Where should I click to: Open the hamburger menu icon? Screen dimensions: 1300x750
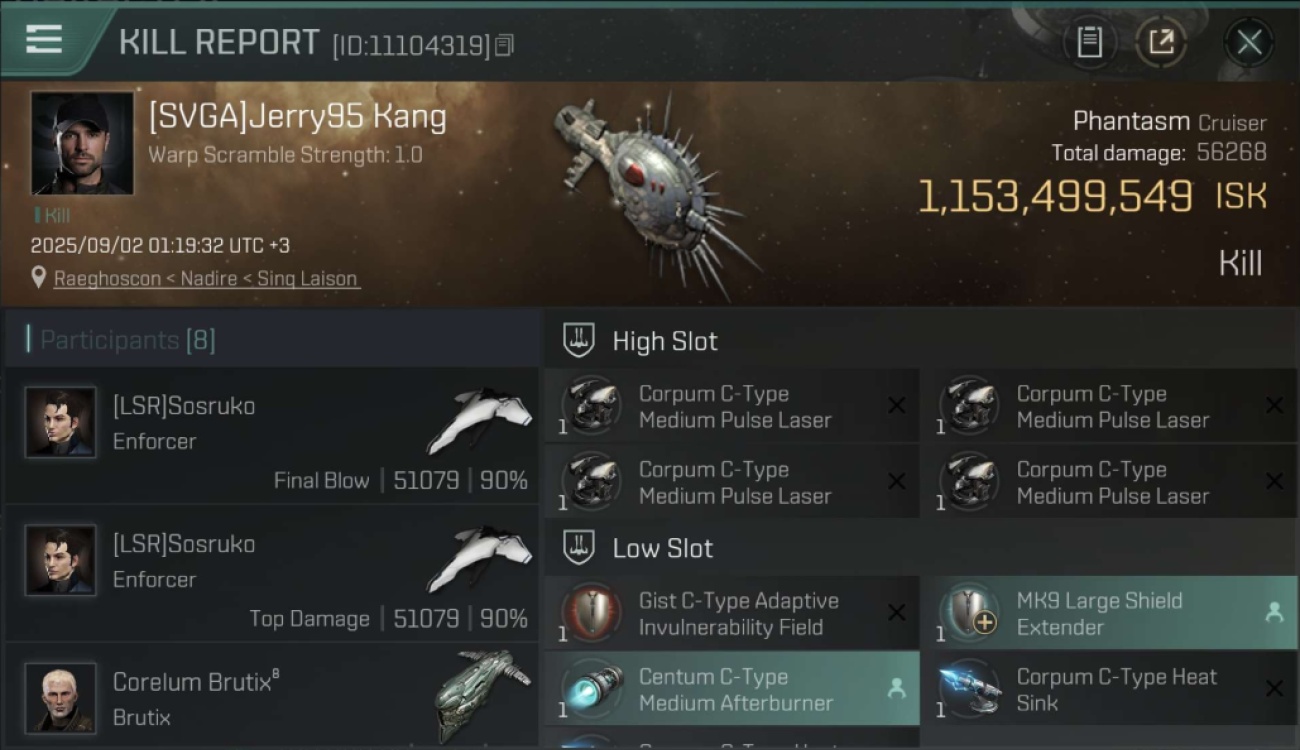[44, 40]
